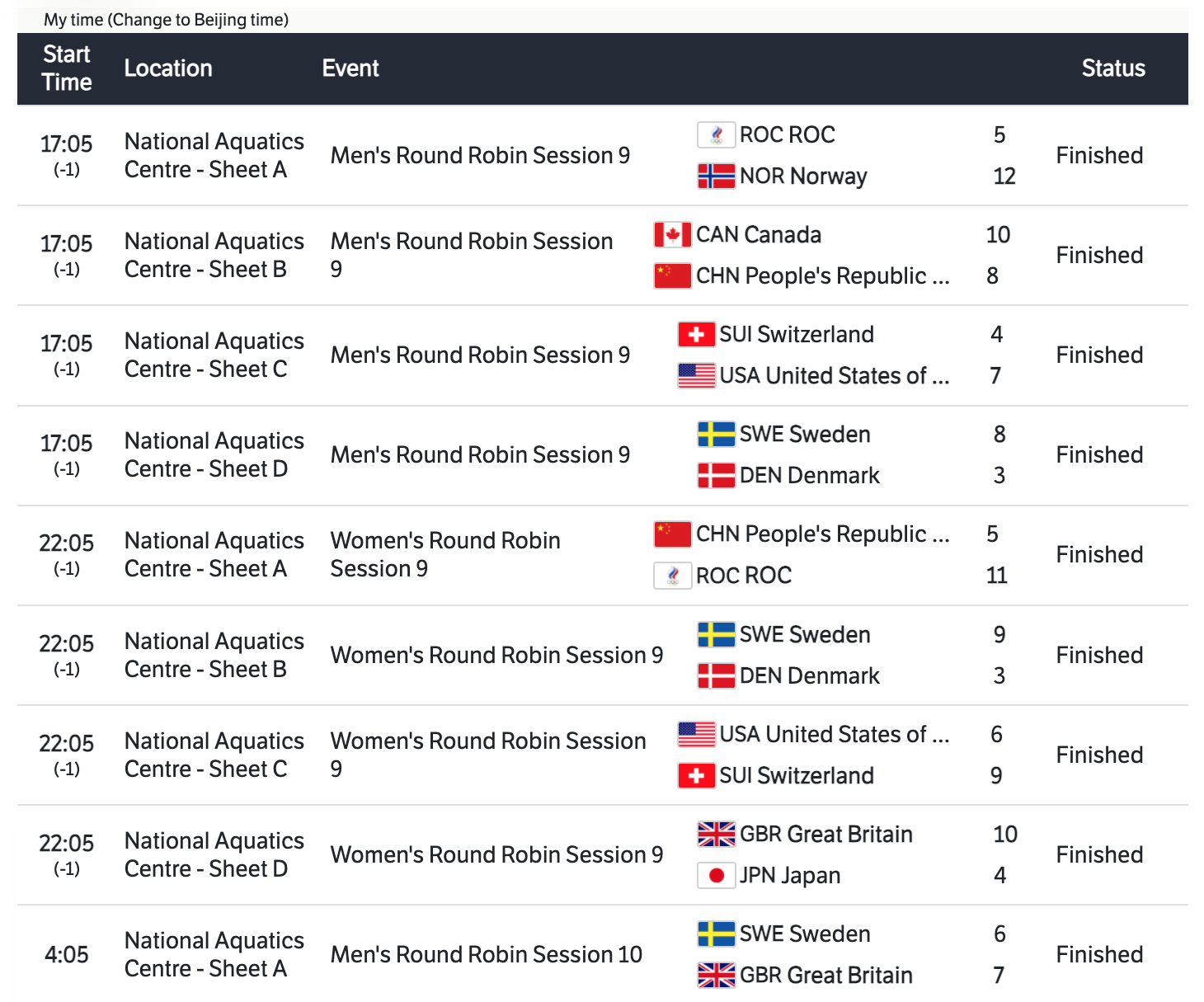Image resolution: width=1204 pixels, height=1002 pixels.
Task: Select the NOR Norway team name
Action: 803,176
